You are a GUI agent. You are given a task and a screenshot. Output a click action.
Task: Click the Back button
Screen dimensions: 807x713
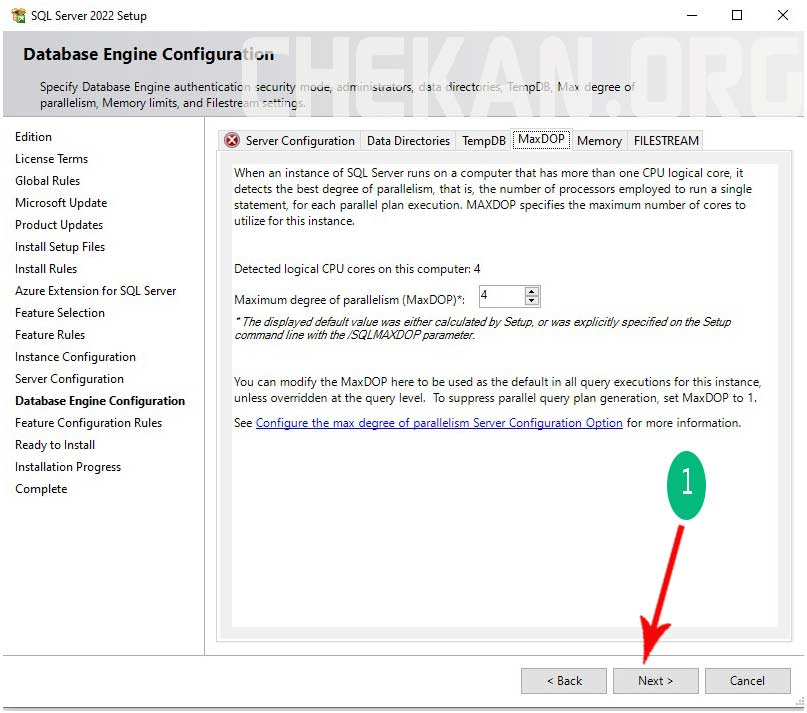coord(564,681)
